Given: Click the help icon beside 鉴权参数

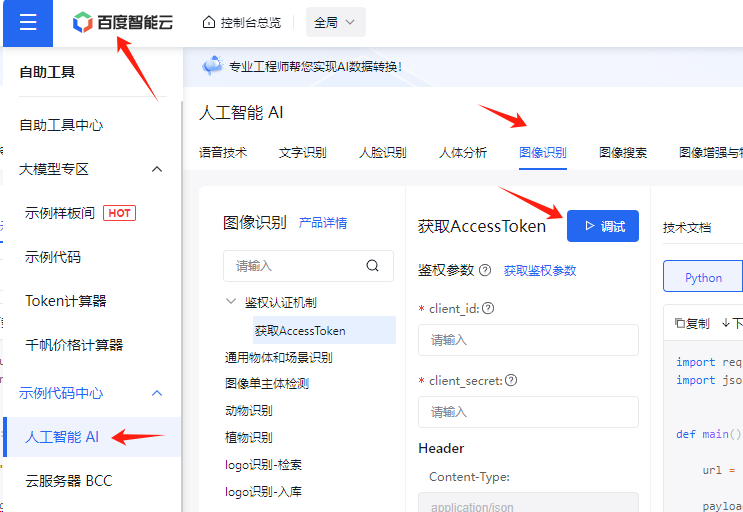Looking at the screenshot, I should click(485, 270).
